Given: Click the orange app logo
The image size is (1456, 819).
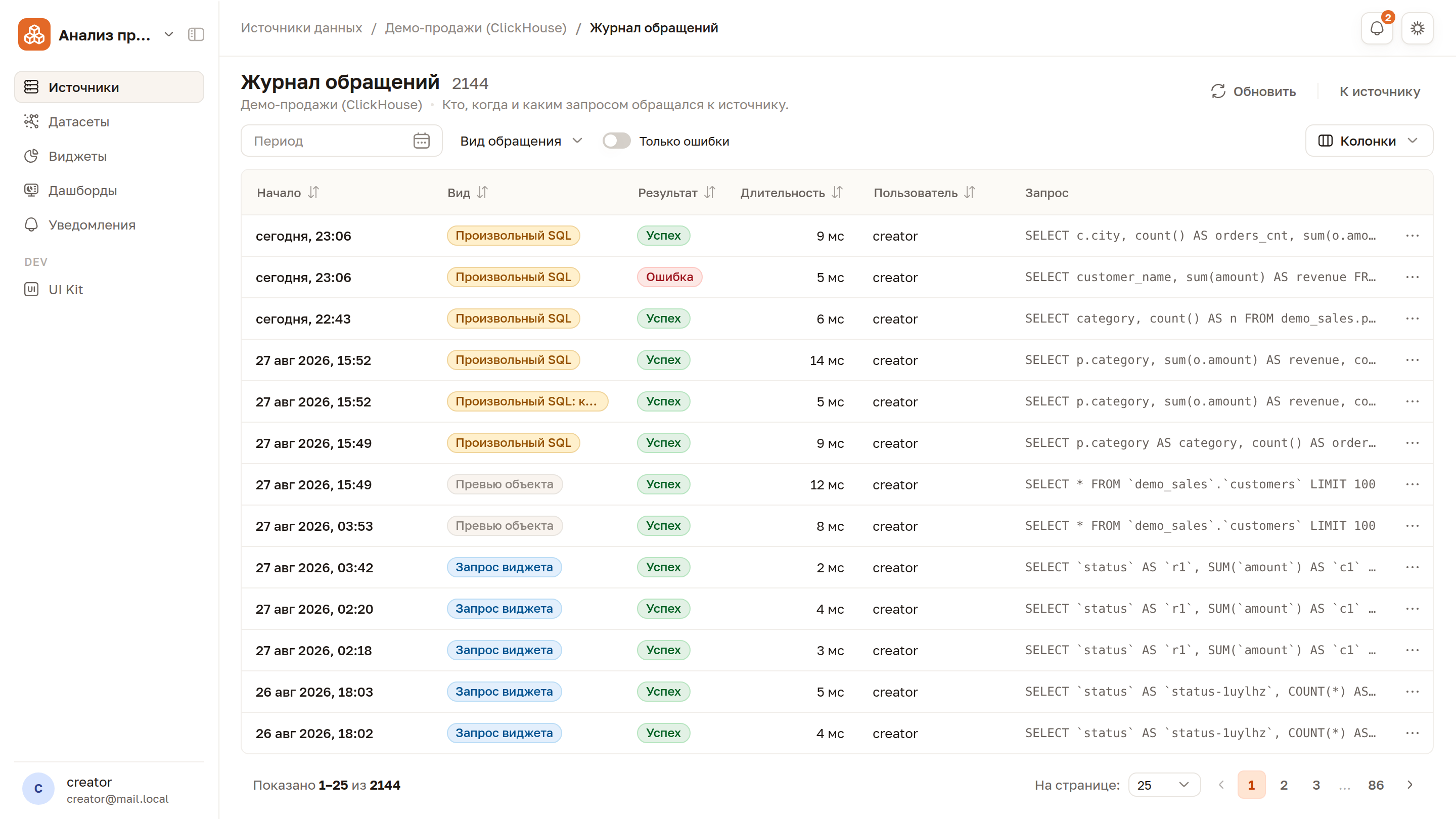Looking at the screenshot, I should (x=34, y=34).
